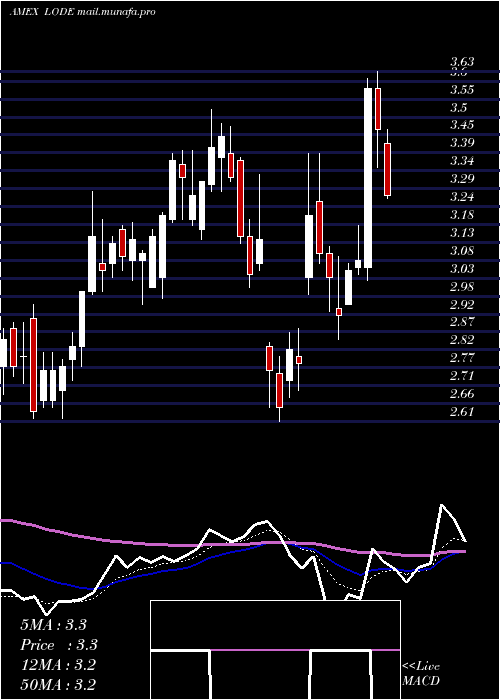Select the 3.18 price axis label
This screenshot has height=700, width=500.
(x=462, y=215)
